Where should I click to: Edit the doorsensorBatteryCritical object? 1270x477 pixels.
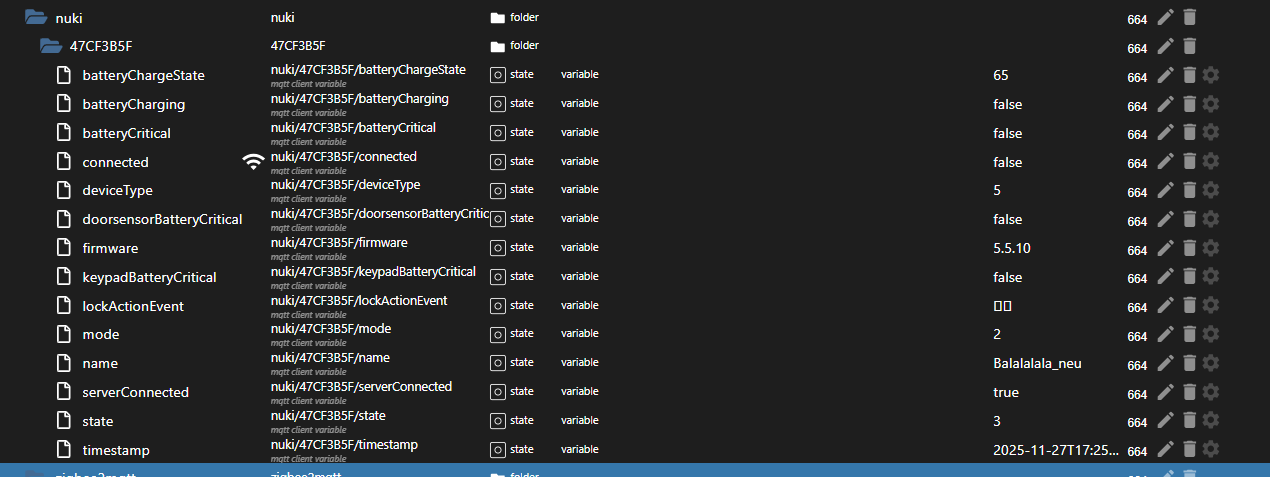[x=1165, y=219]
